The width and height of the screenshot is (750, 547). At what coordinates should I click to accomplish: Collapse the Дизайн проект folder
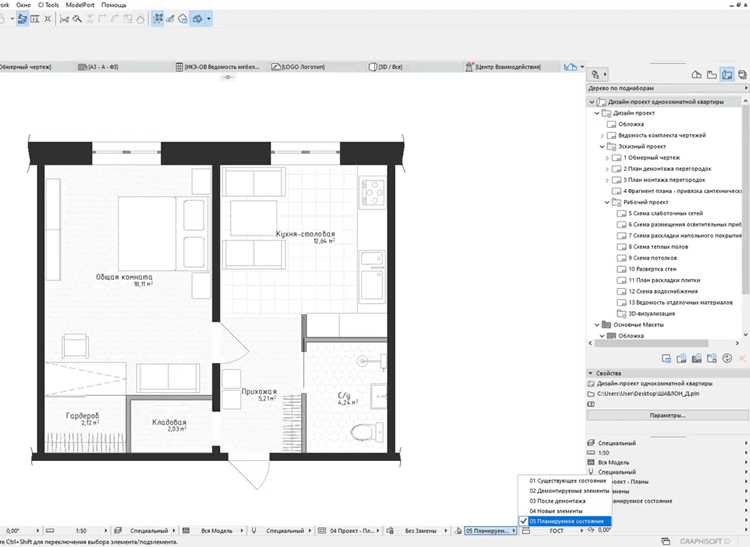coord(597,113)
